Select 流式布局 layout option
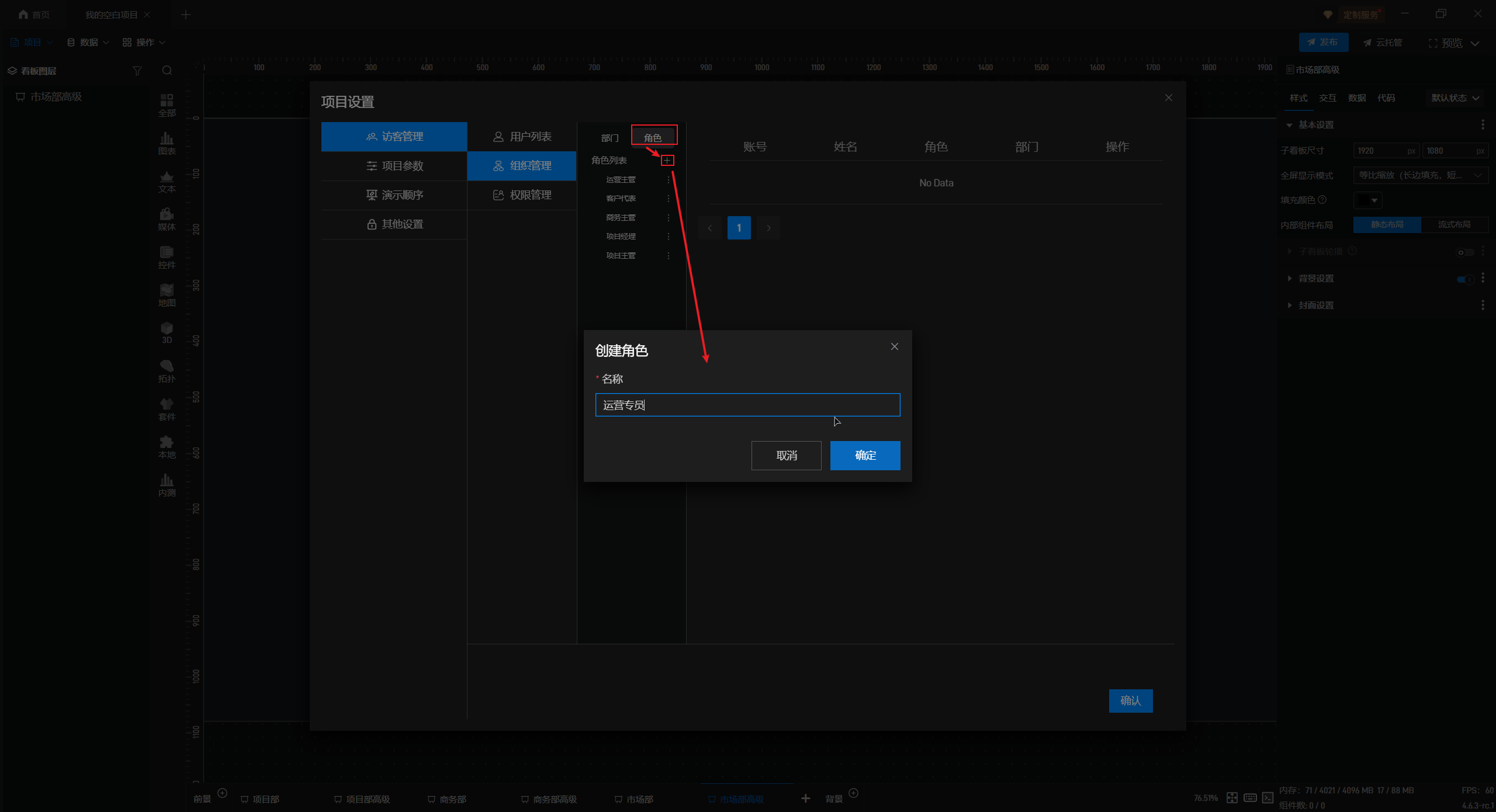 tap(1454, 224)
